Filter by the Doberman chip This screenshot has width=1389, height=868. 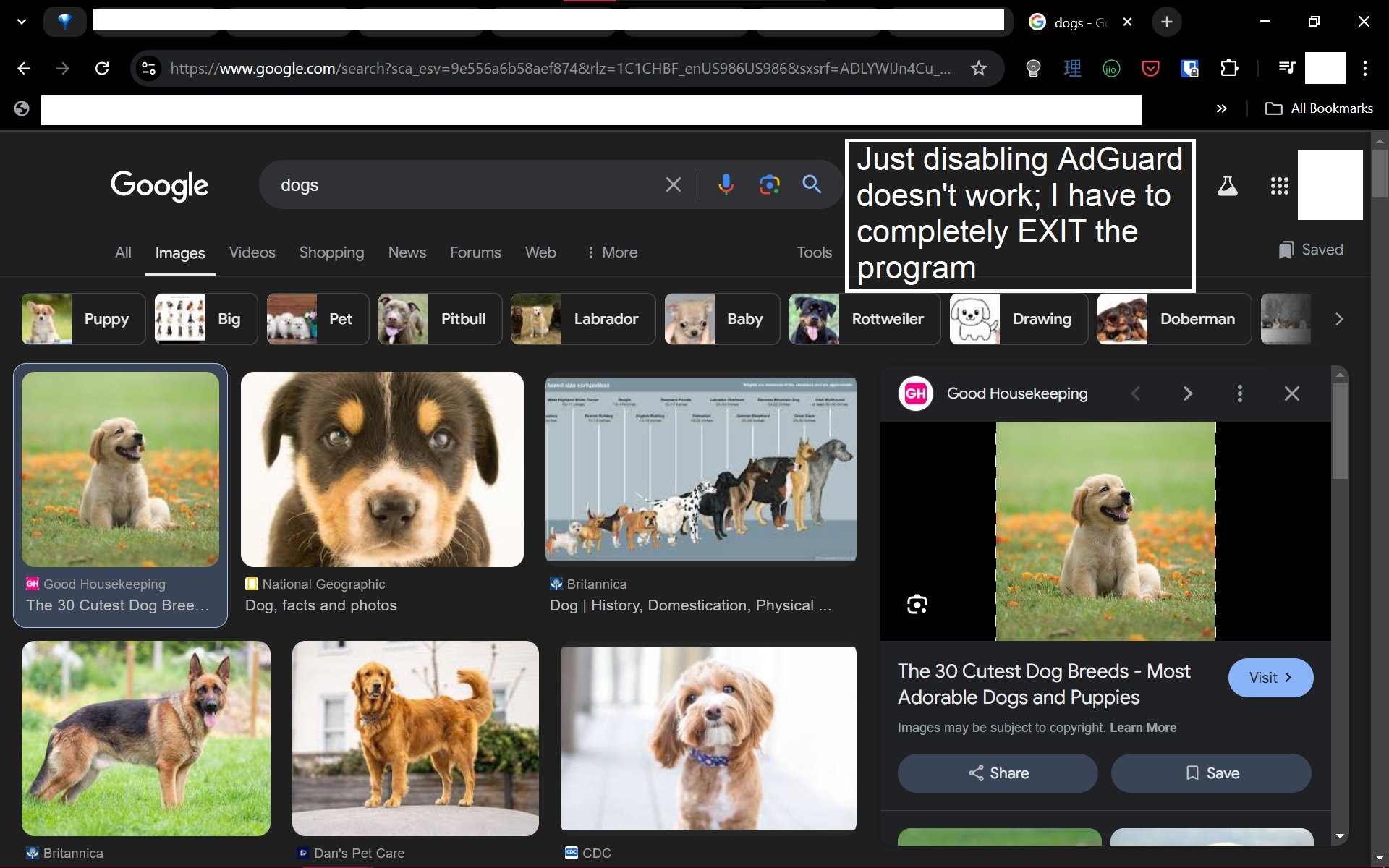tap(1174, 319)
